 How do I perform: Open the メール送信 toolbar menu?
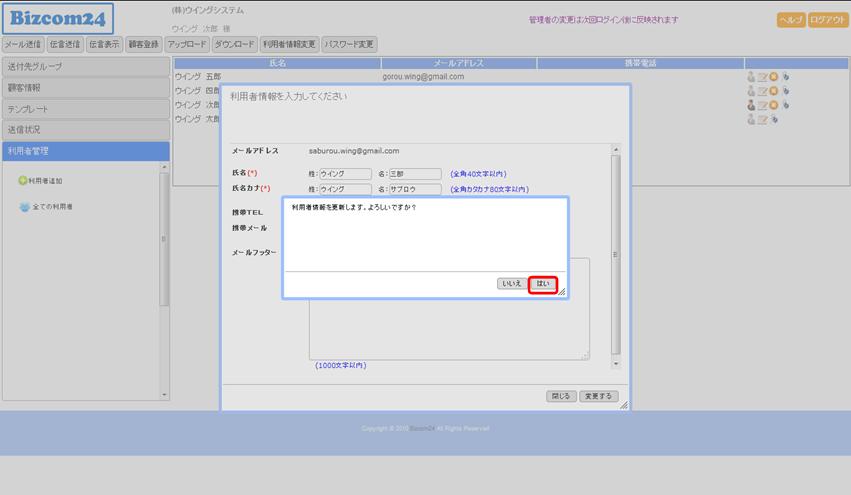(23, 44)
